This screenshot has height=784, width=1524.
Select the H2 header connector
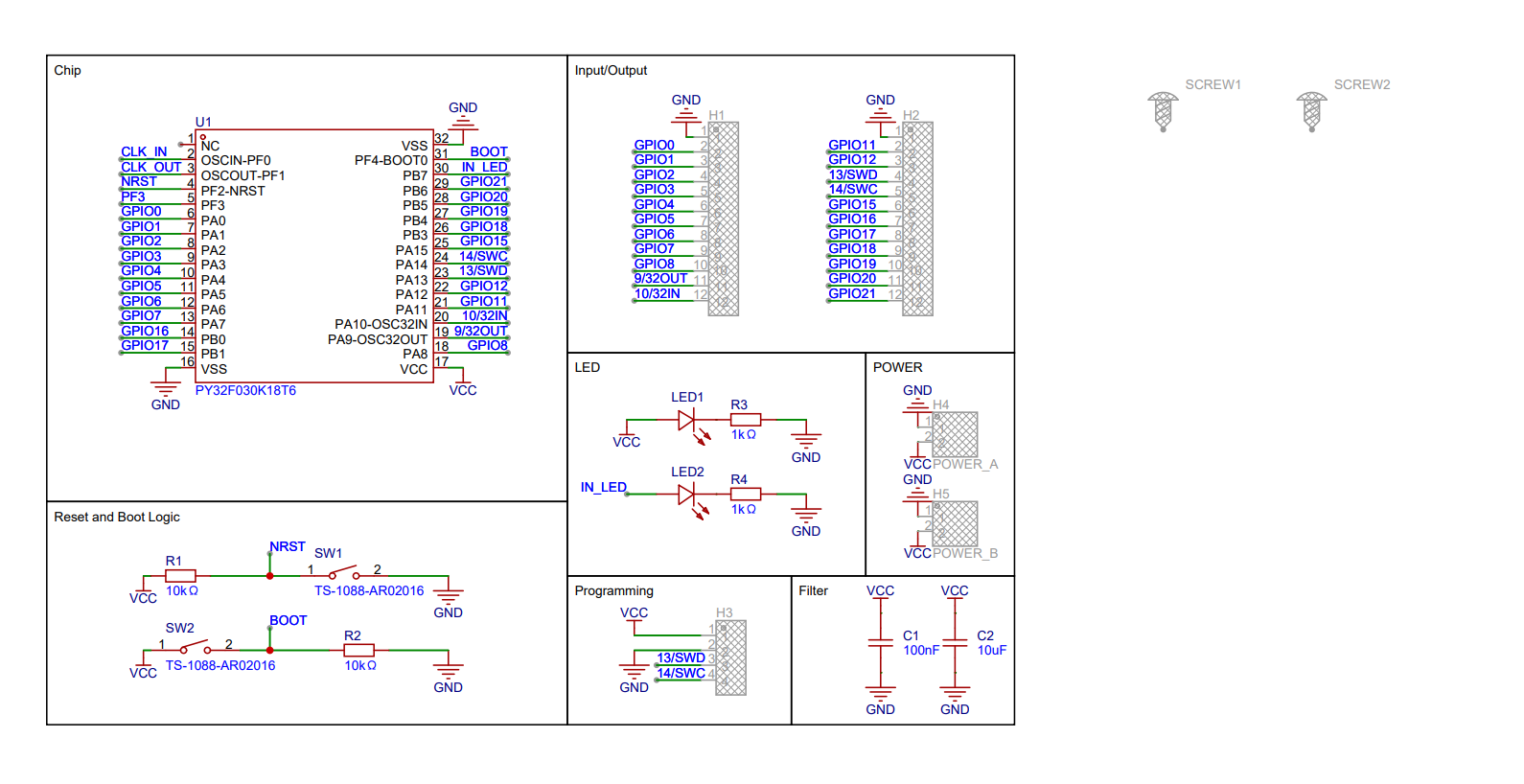[917, 219]
